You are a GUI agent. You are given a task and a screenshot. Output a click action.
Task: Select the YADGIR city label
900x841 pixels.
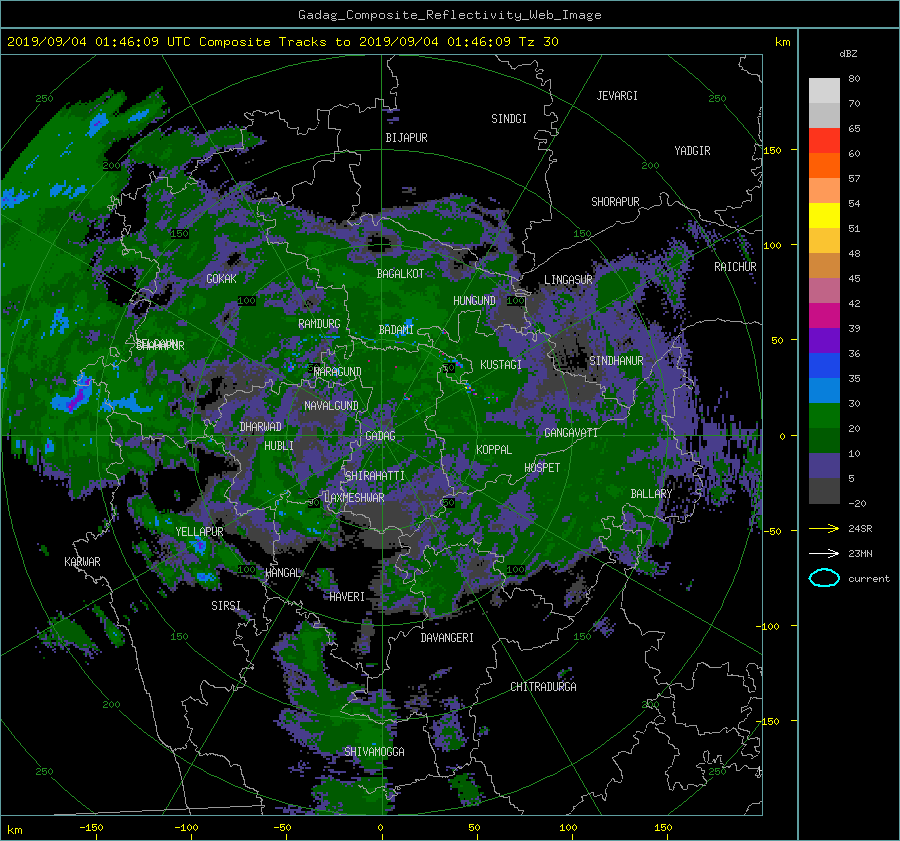tap(692, 151)
